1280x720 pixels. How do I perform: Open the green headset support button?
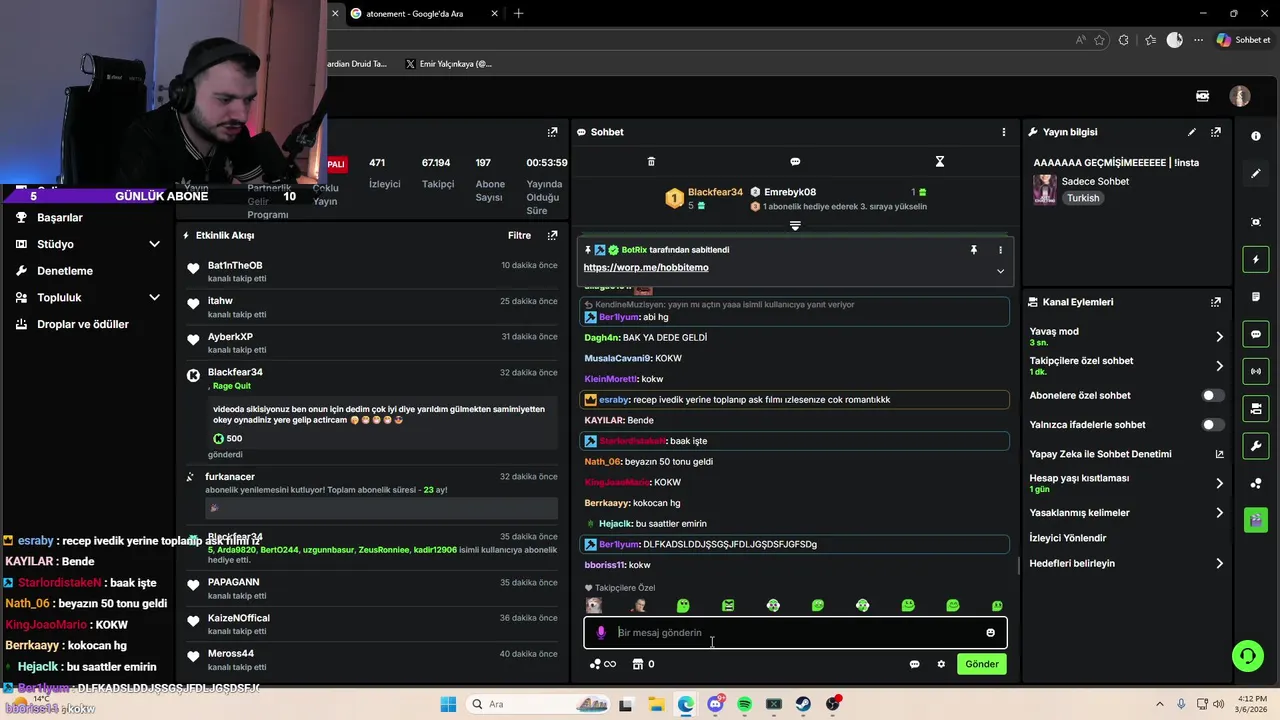tap(1247, 656)
